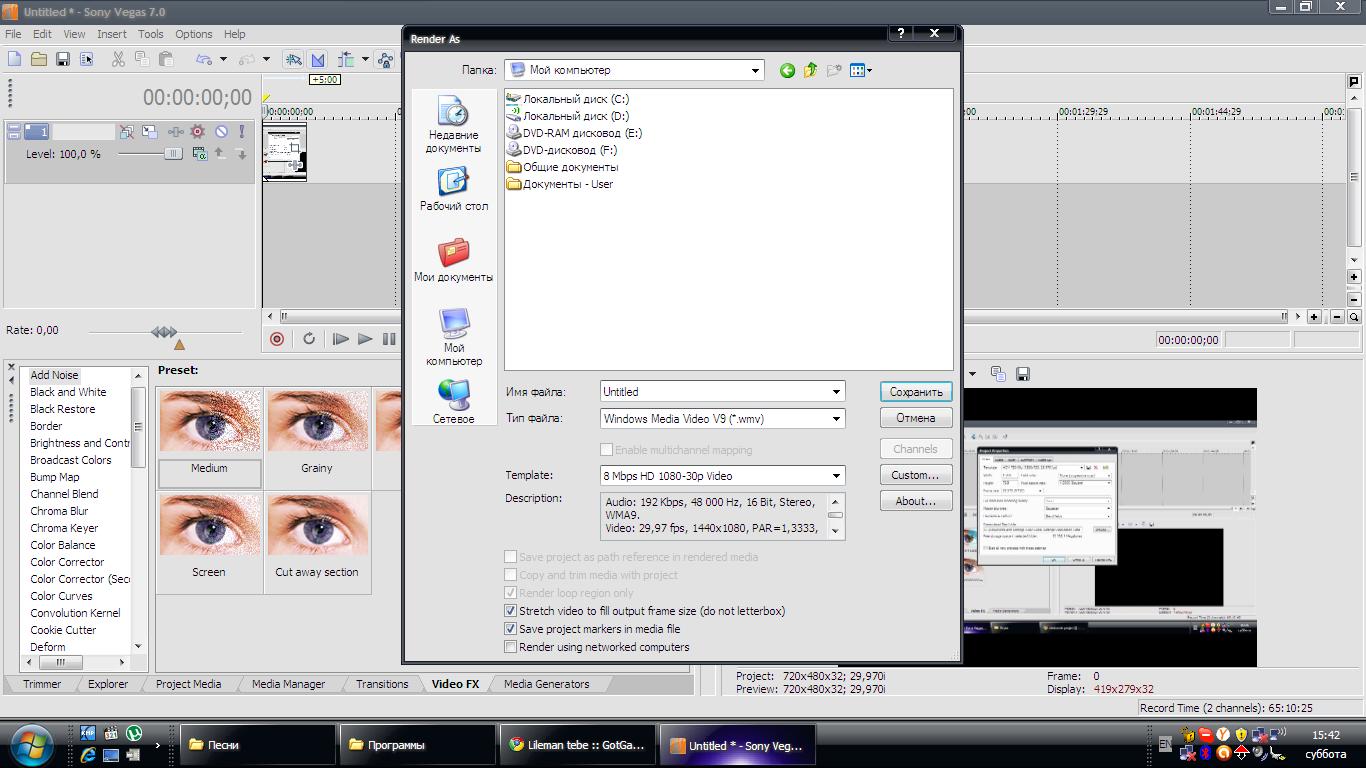This screenshot has width=1366, height=768.
Task: Expand the Папка location dropdown
Action: coord(756,70)
